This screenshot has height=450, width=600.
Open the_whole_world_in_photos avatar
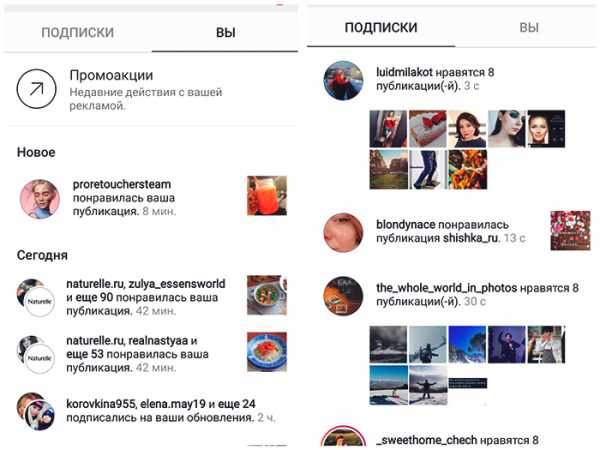pyautogui.click(x=343, y=295)
